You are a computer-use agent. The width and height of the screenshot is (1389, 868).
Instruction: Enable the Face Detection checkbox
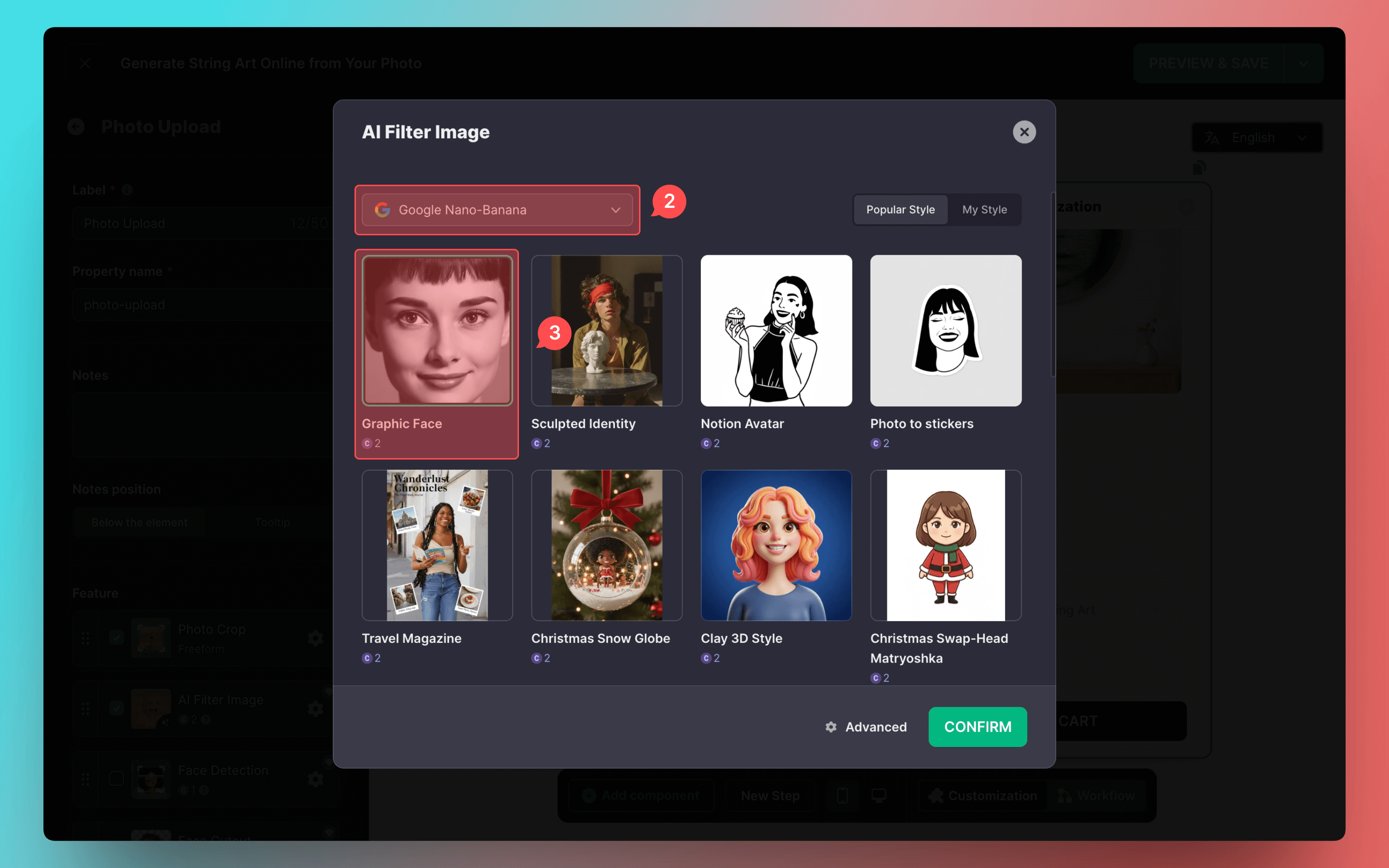click(117, 778)
